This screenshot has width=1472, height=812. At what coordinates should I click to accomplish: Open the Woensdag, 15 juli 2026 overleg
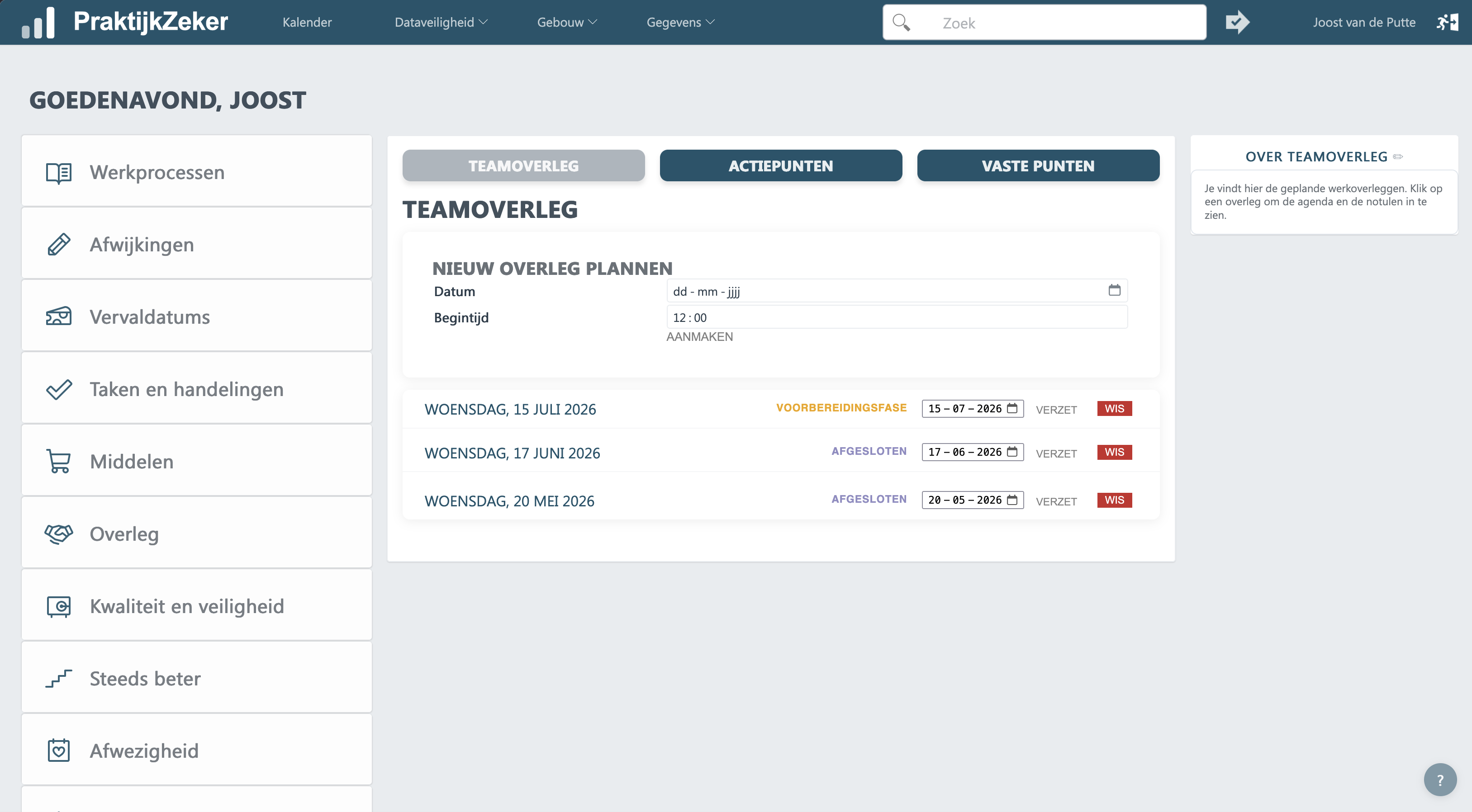click(510, 409)
